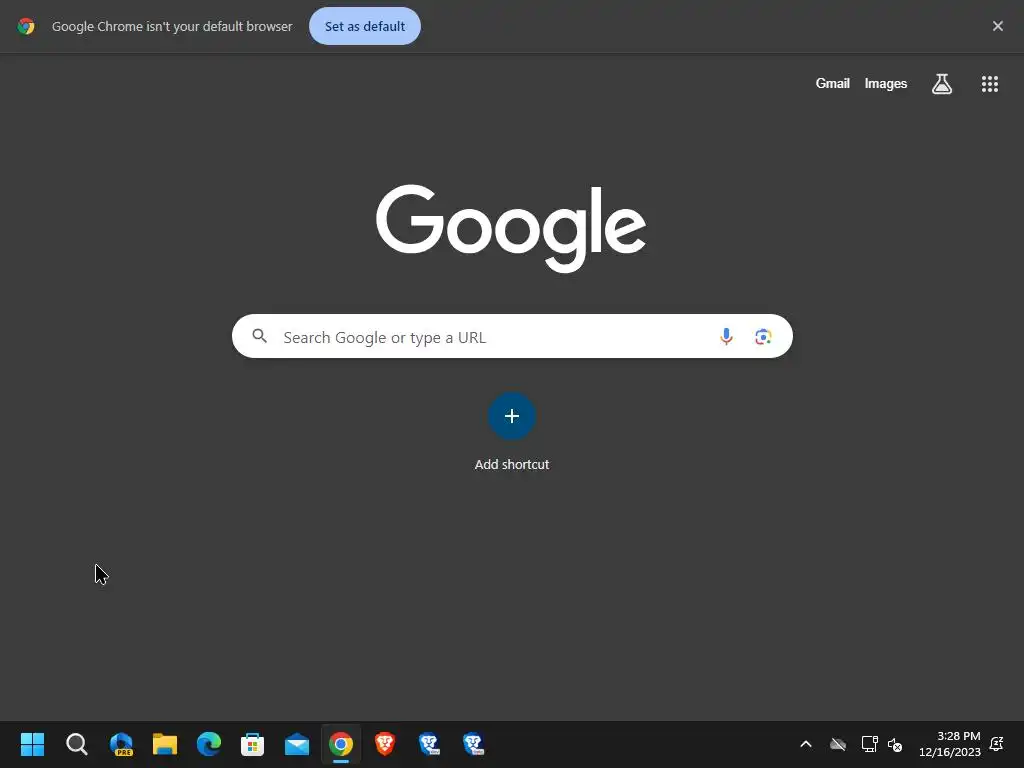Click the Add shortcut label

[x=511, y=464]
